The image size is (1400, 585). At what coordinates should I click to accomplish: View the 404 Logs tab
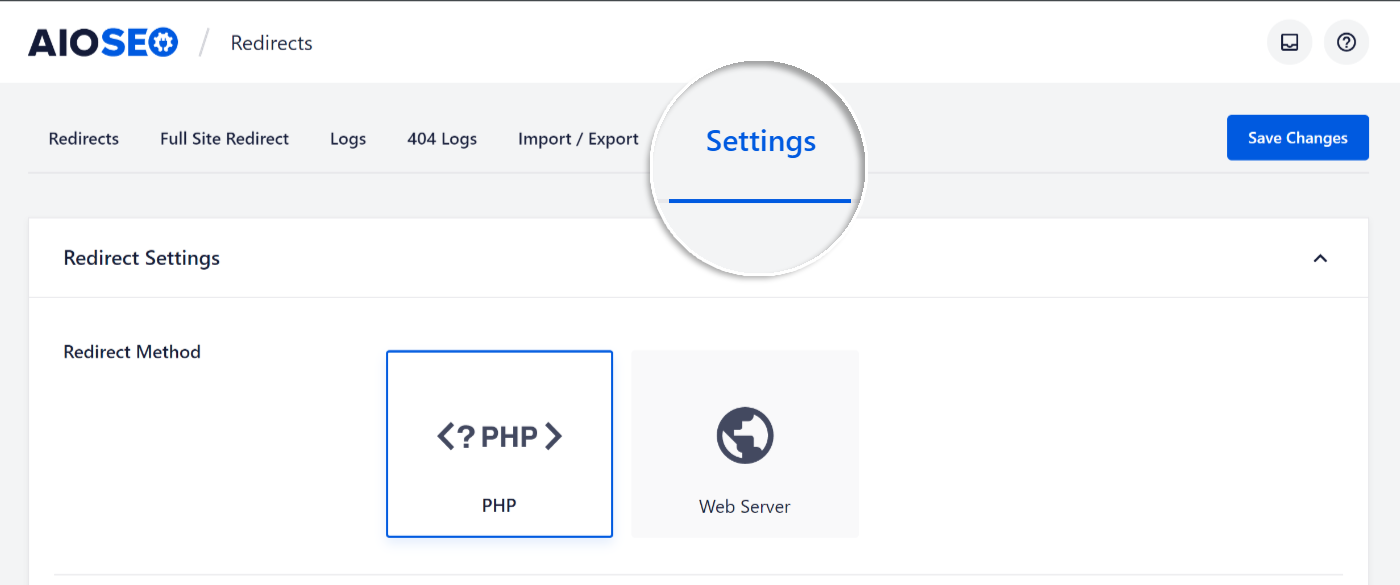[x=442, y=139]
